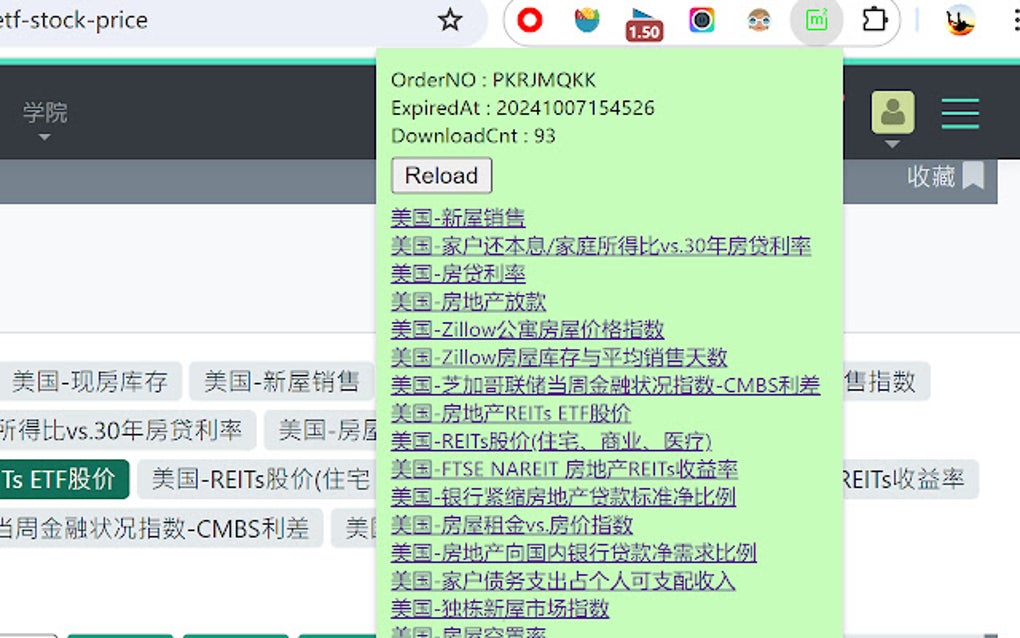The height and width of the screenshot is (638, 1020).
Task: Click the OrderNO : PKRJMQKK text
Action: (493, 80)
